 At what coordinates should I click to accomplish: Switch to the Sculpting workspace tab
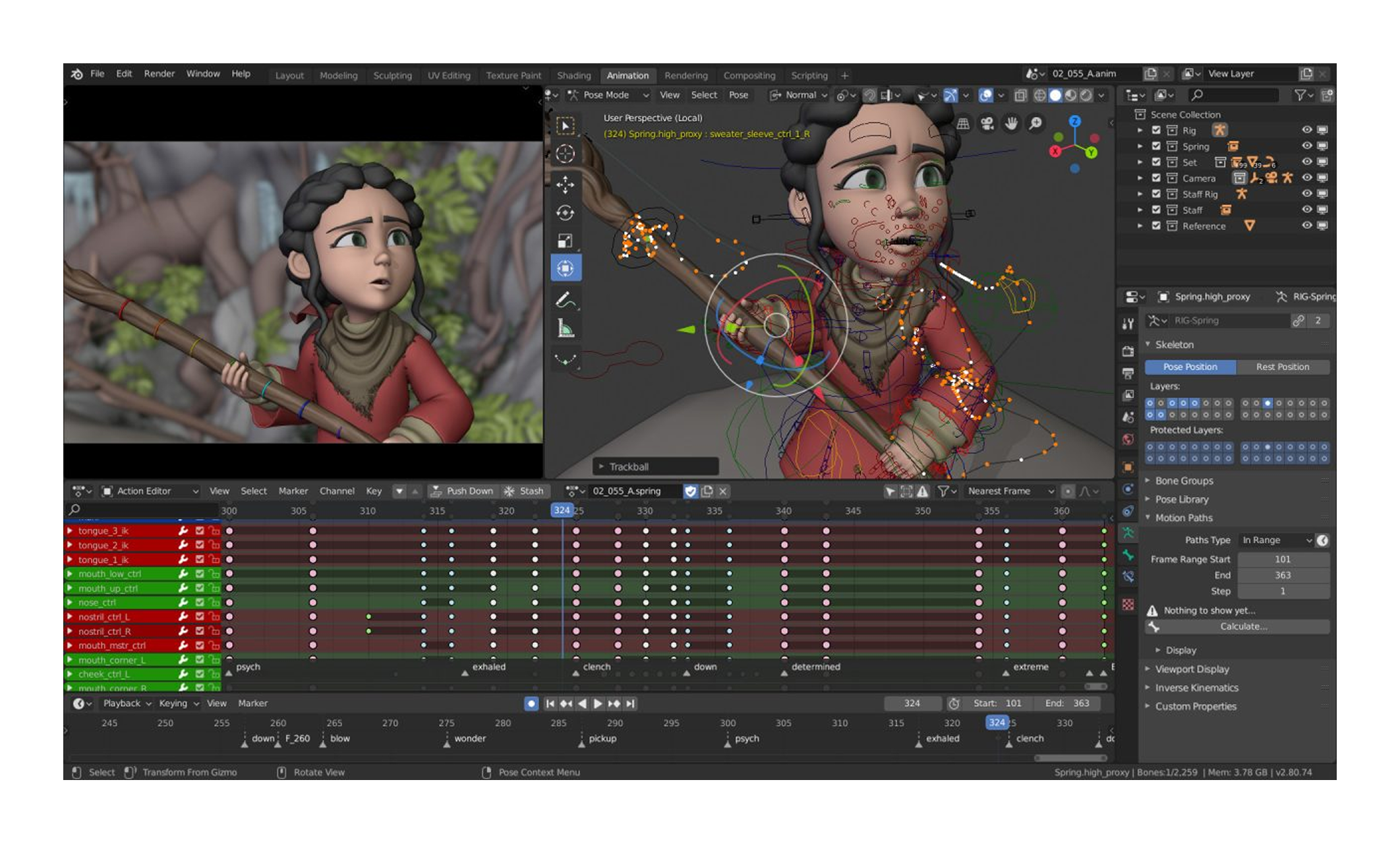tap(392, 75)
